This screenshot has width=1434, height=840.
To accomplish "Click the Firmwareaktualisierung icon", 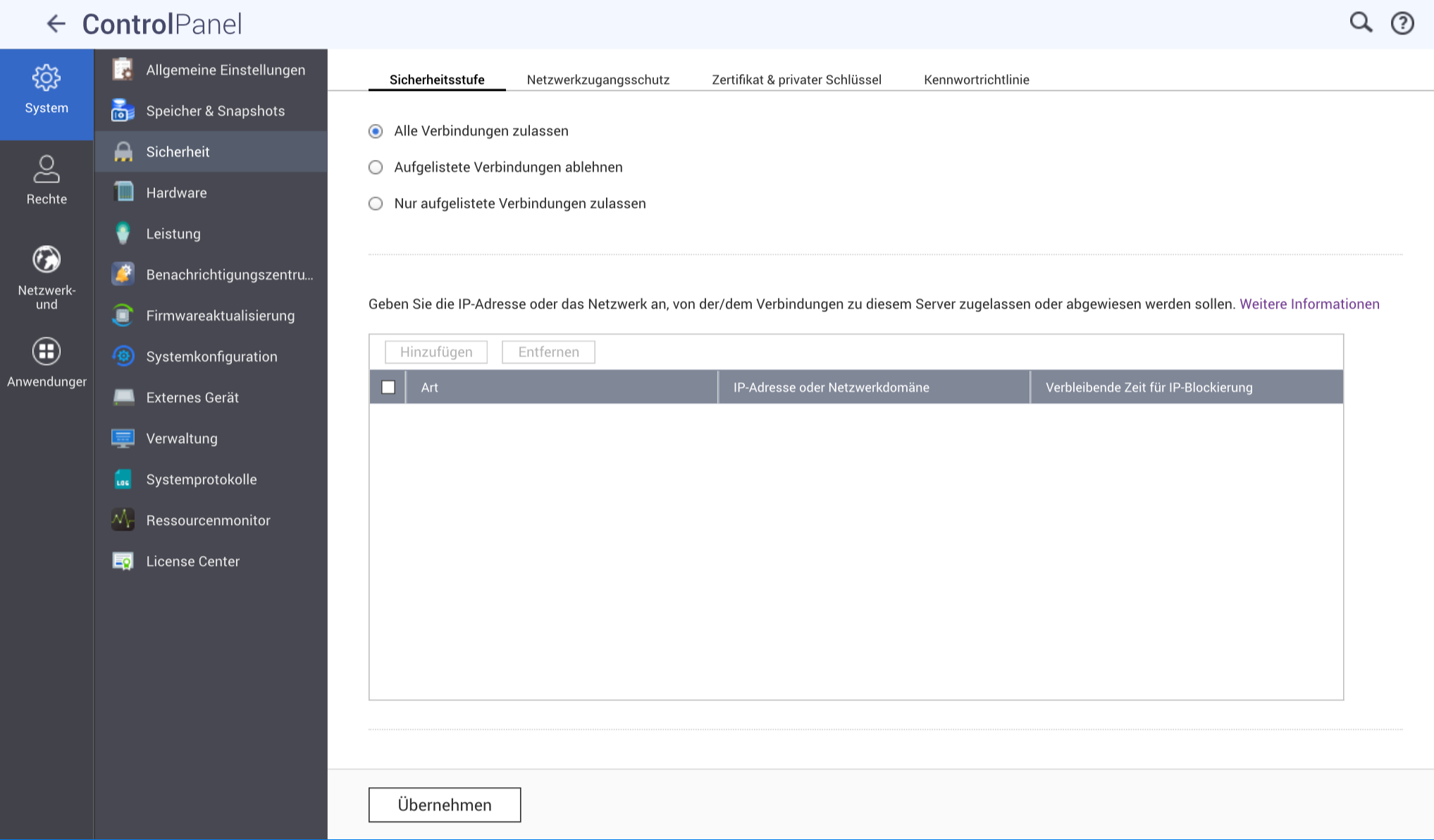I will [x=123, y=316].
